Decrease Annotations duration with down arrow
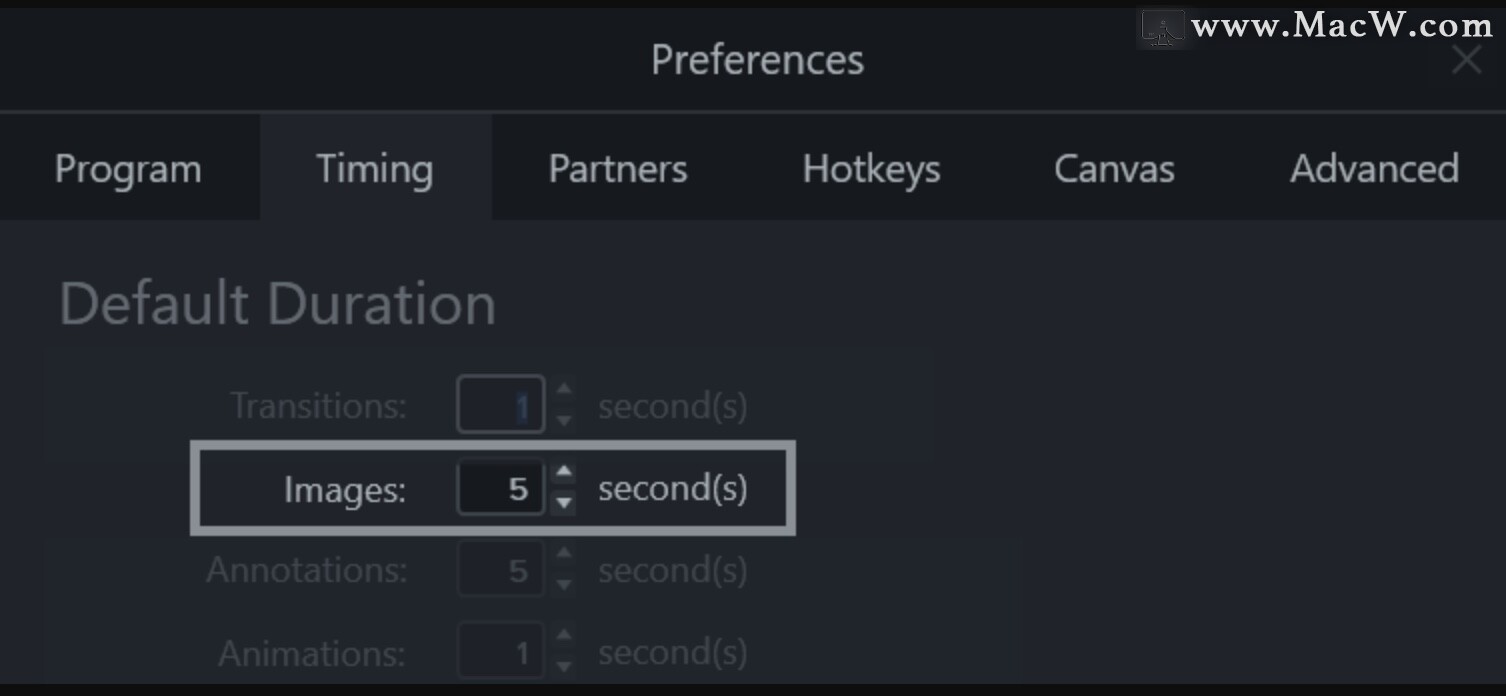Screen dimensions: 1506x696 click(564, 584)
